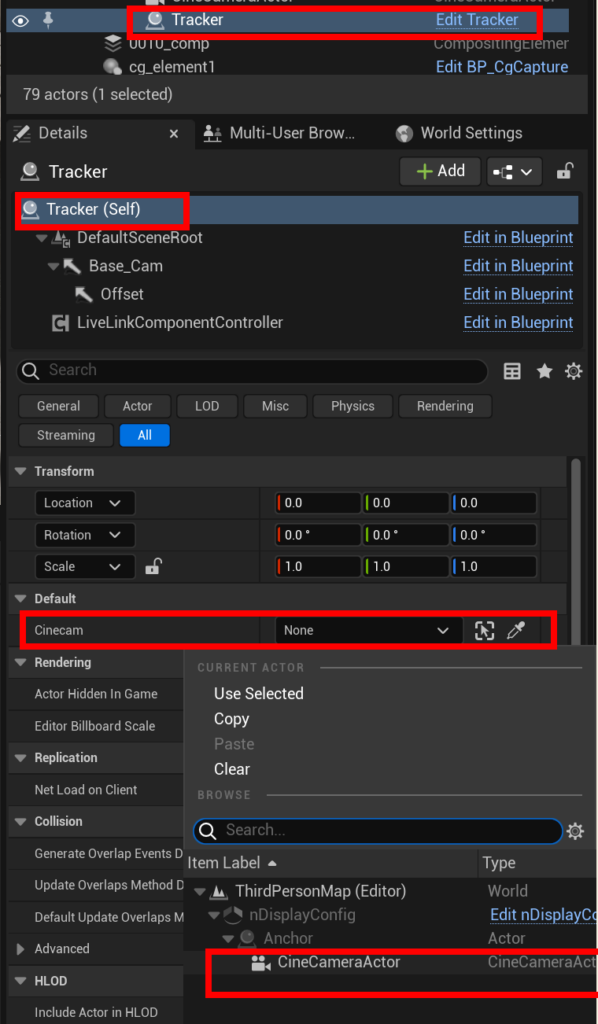598x1024 pixels.
Task: Click the favorites star icon
Action: pyautogui.click(x=544, y=372)
